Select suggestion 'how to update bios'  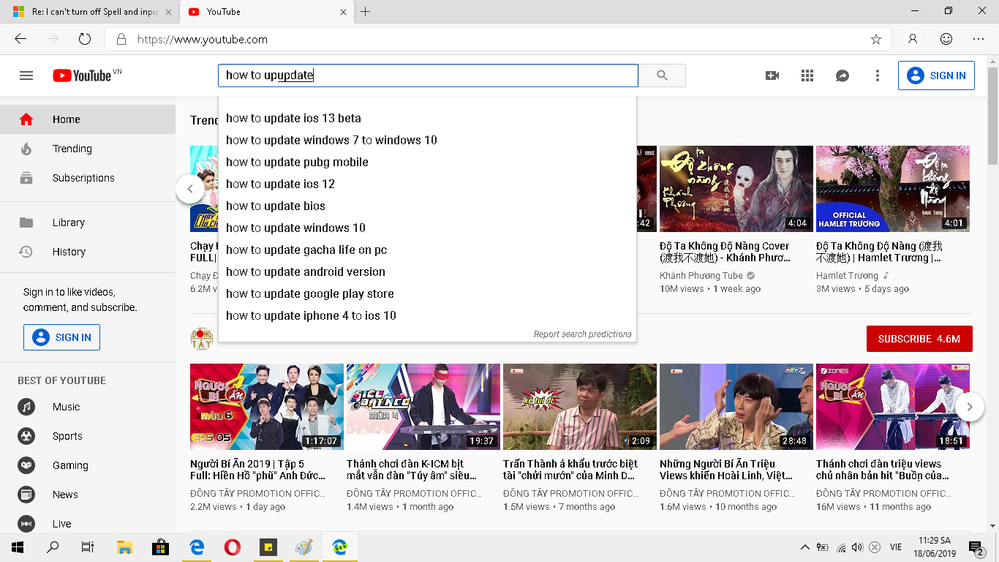tap(427, 206)
